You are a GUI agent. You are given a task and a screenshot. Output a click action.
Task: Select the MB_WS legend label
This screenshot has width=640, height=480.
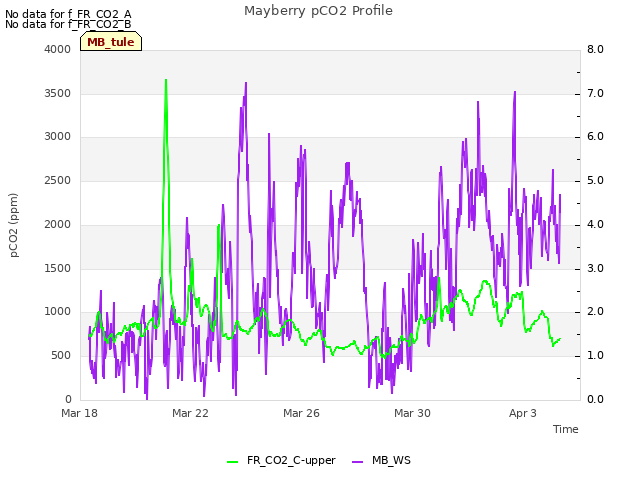(x=391, y=460)
